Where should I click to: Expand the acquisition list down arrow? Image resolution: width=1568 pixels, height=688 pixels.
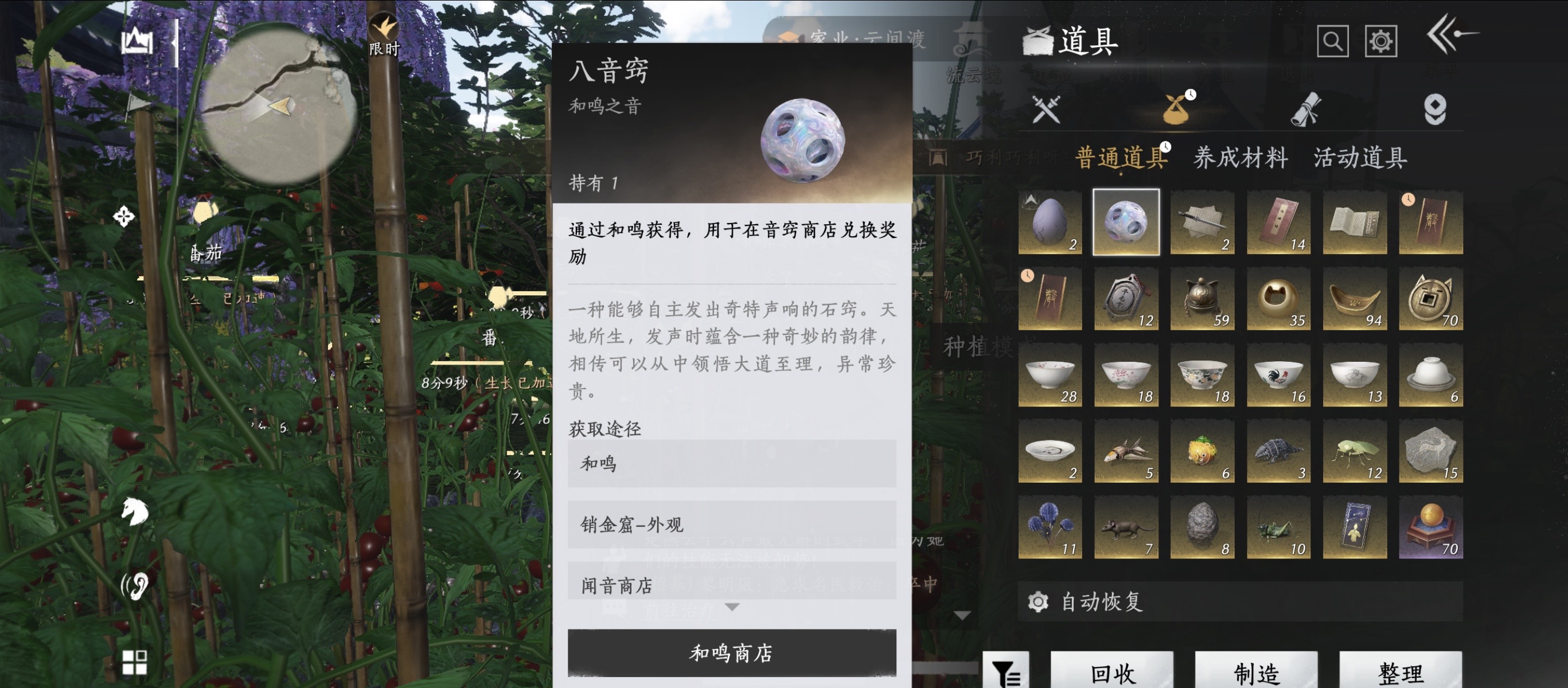point(732,607)
